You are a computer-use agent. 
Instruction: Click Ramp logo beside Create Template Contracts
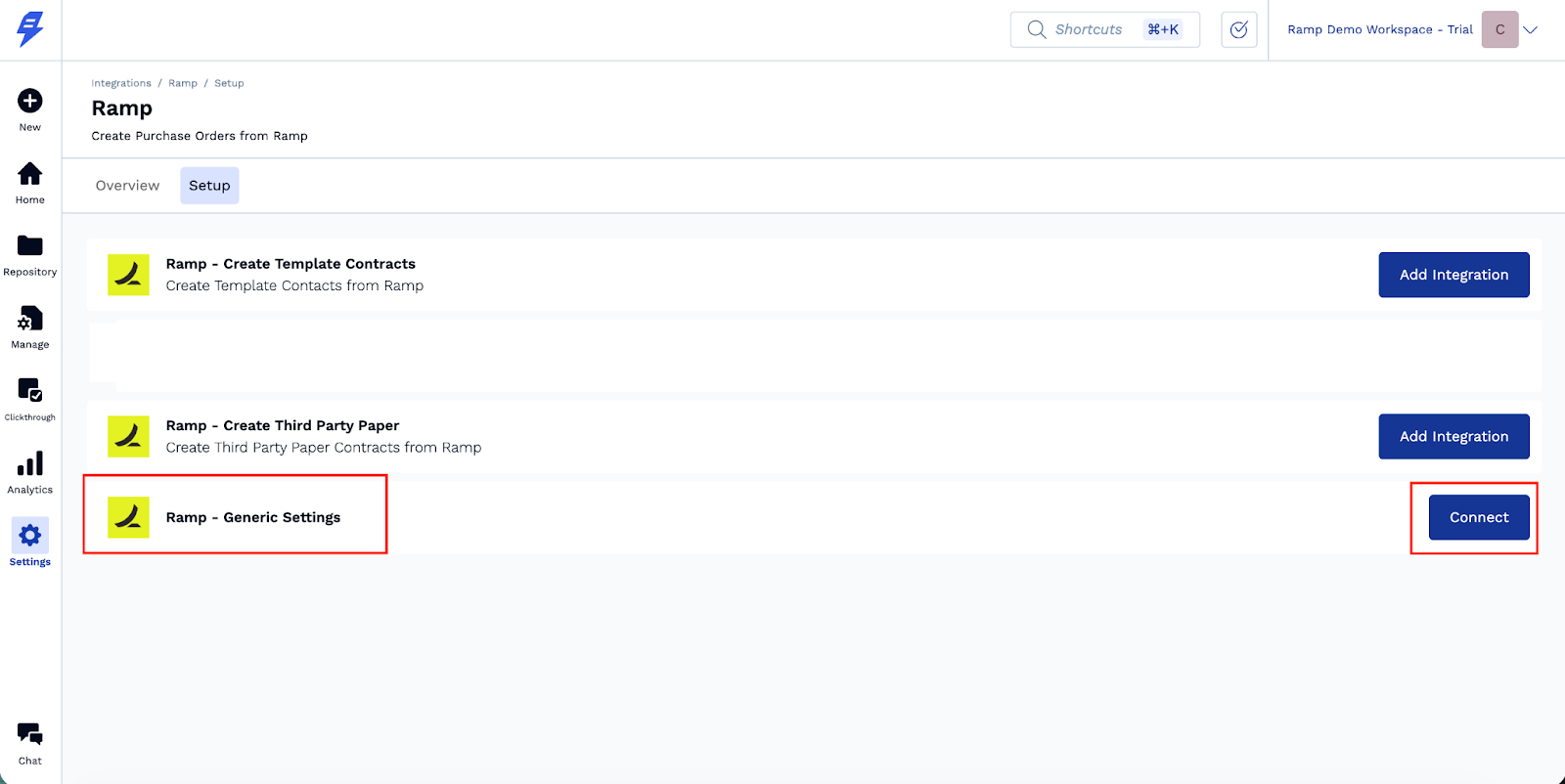tap(128, 275)
